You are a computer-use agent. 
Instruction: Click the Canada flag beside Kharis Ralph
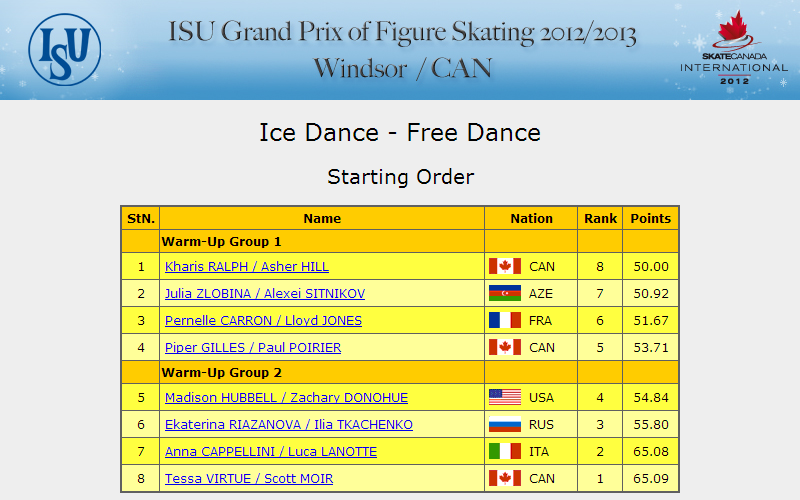[505, 266]
